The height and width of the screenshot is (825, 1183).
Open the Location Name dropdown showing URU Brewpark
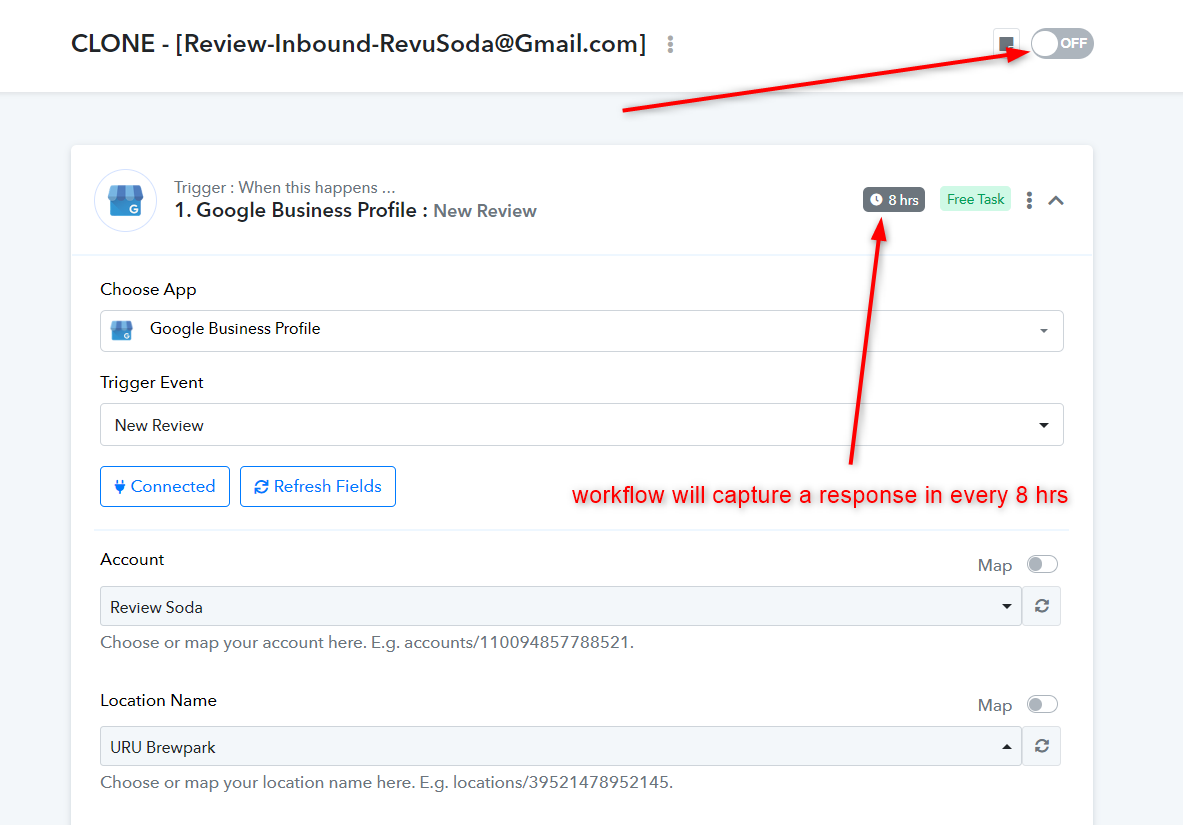coord(561,747)
